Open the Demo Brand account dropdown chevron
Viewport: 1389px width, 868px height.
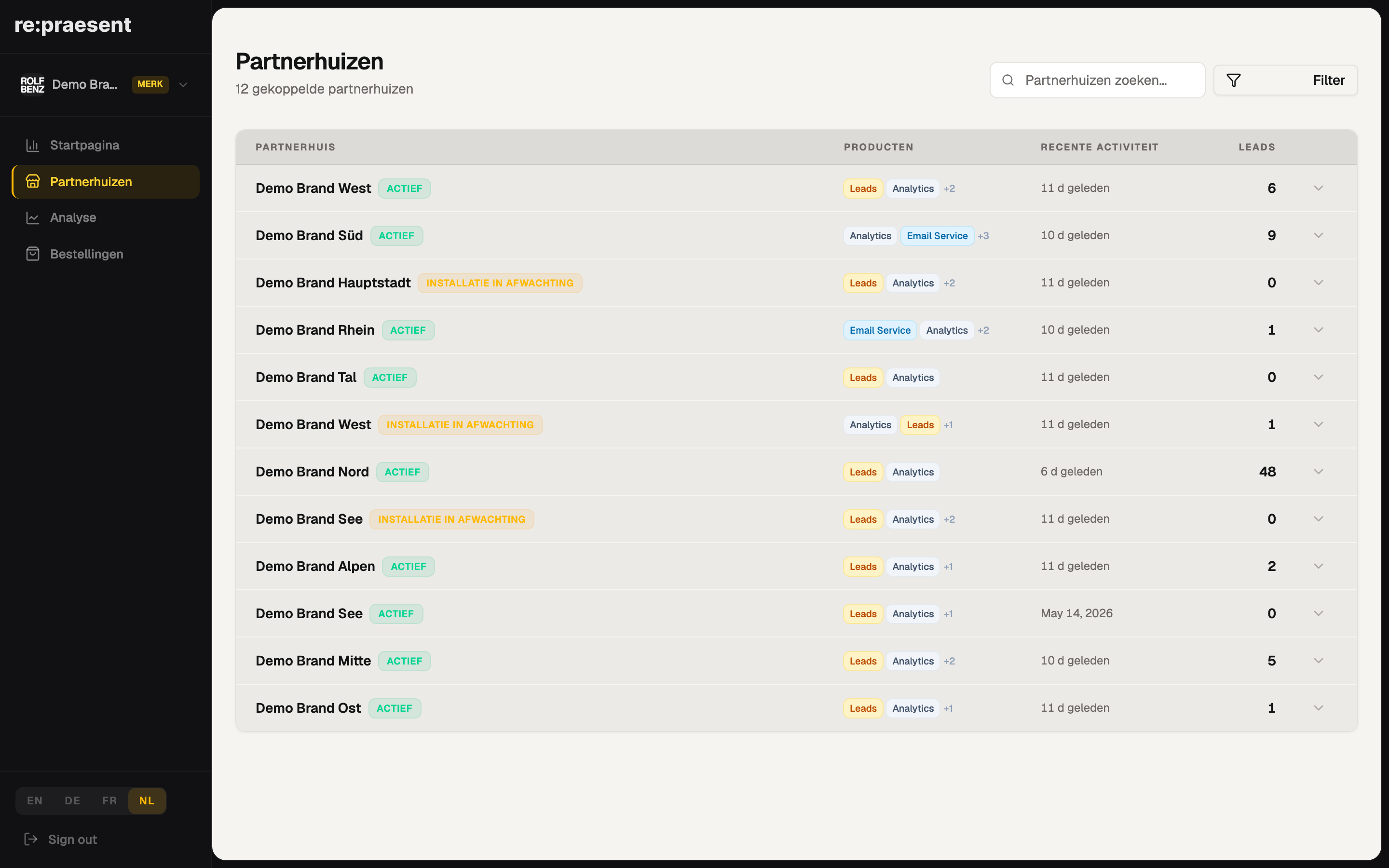pos(183,84)
